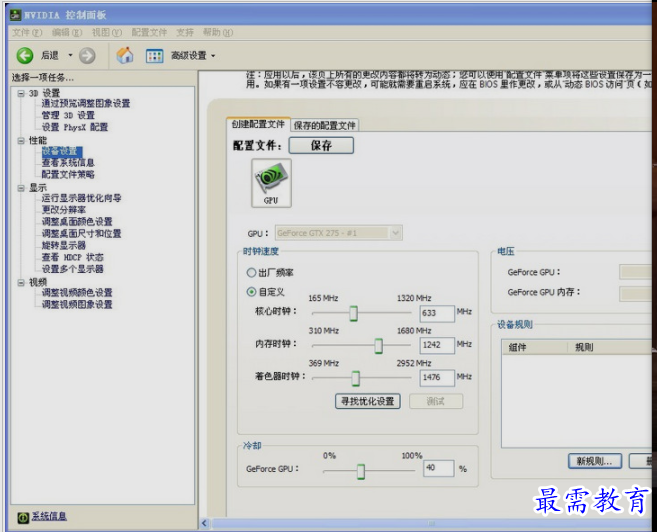Click the NVIDIA title bar logo icon
The width and height of the screenshot is (657, 532).
click(x=16, y=15)
